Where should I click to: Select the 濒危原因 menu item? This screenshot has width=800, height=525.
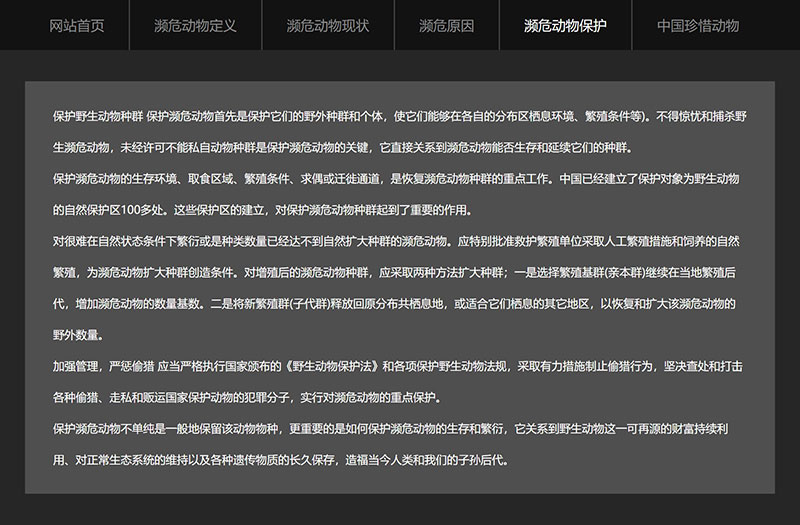[x=446, y=25]
